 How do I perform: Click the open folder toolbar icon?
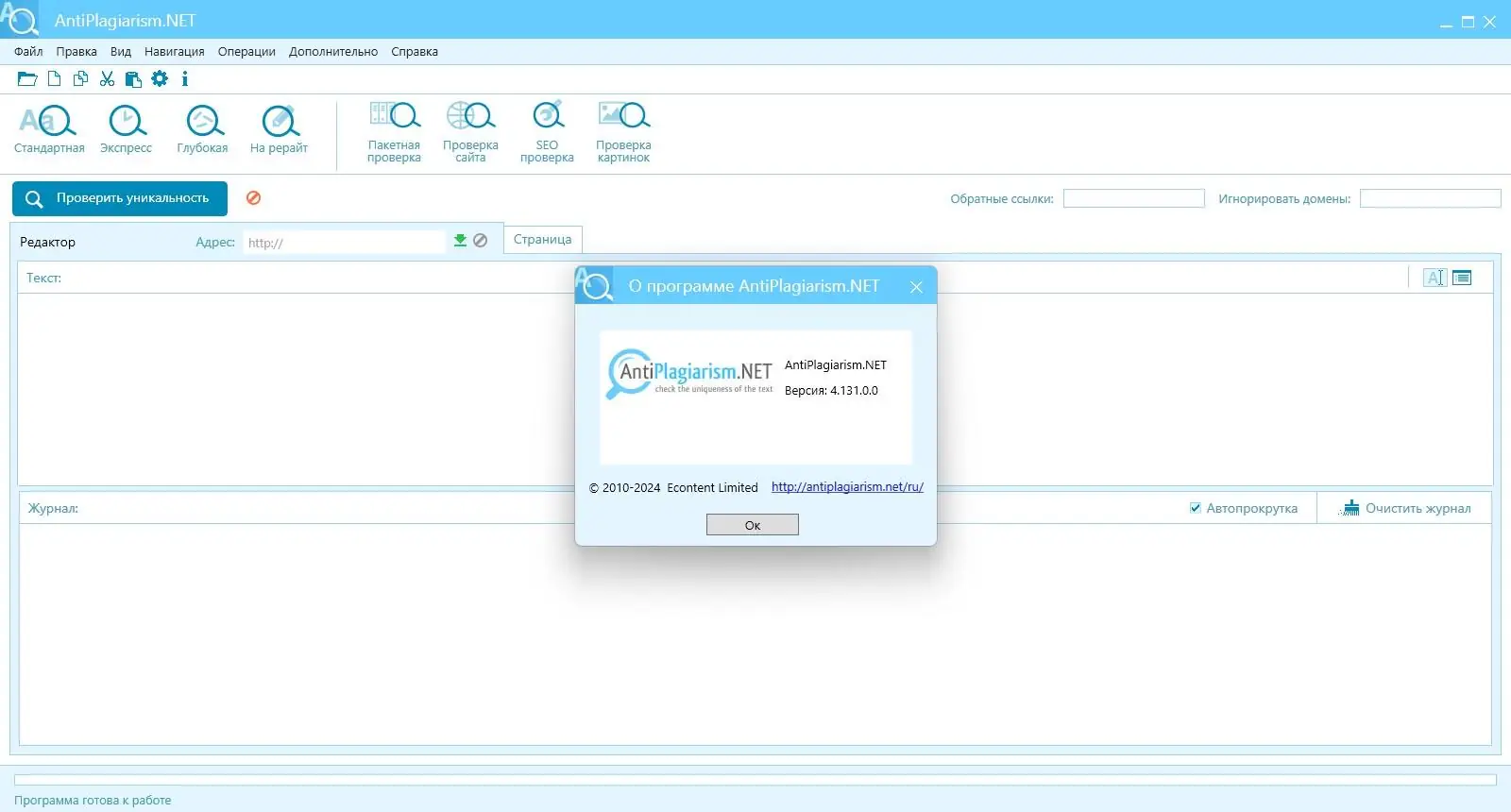click(27, 79)
